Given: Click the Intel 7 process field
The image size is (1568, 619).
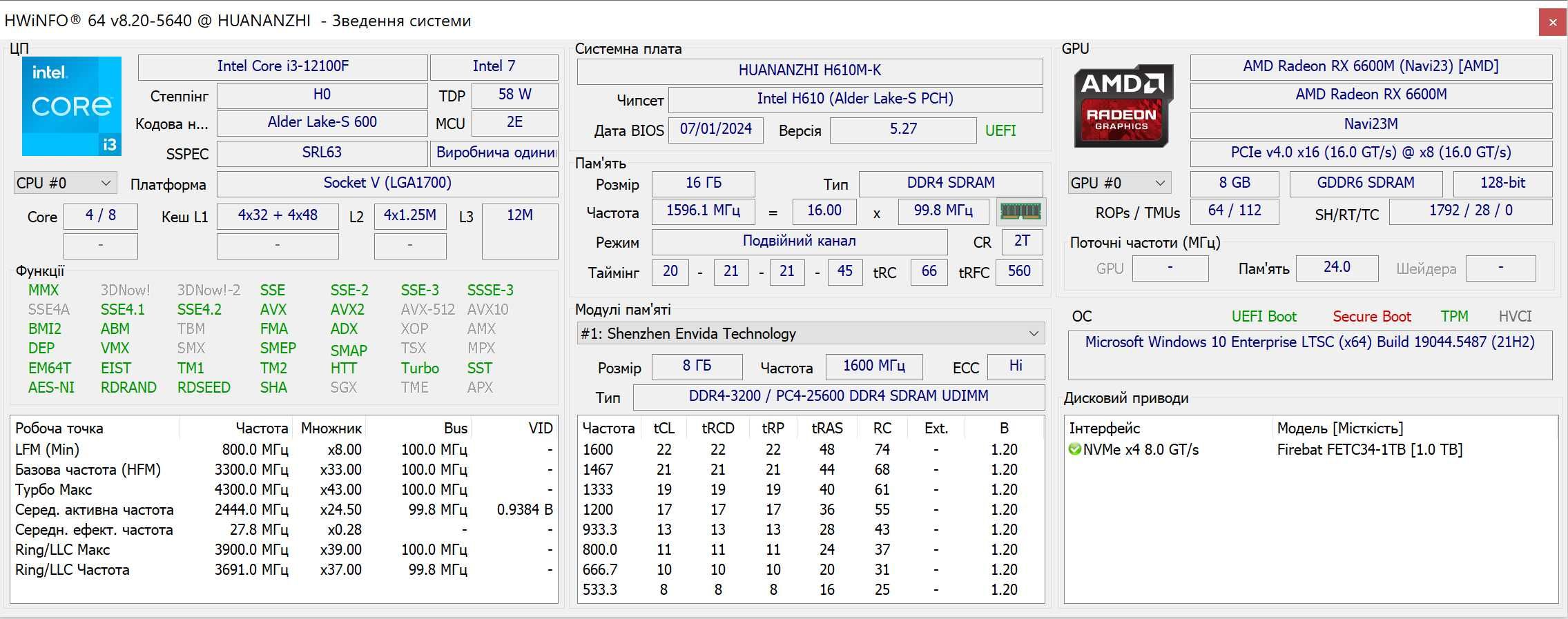Looking at the screenshot, I should tap(494, 66).
